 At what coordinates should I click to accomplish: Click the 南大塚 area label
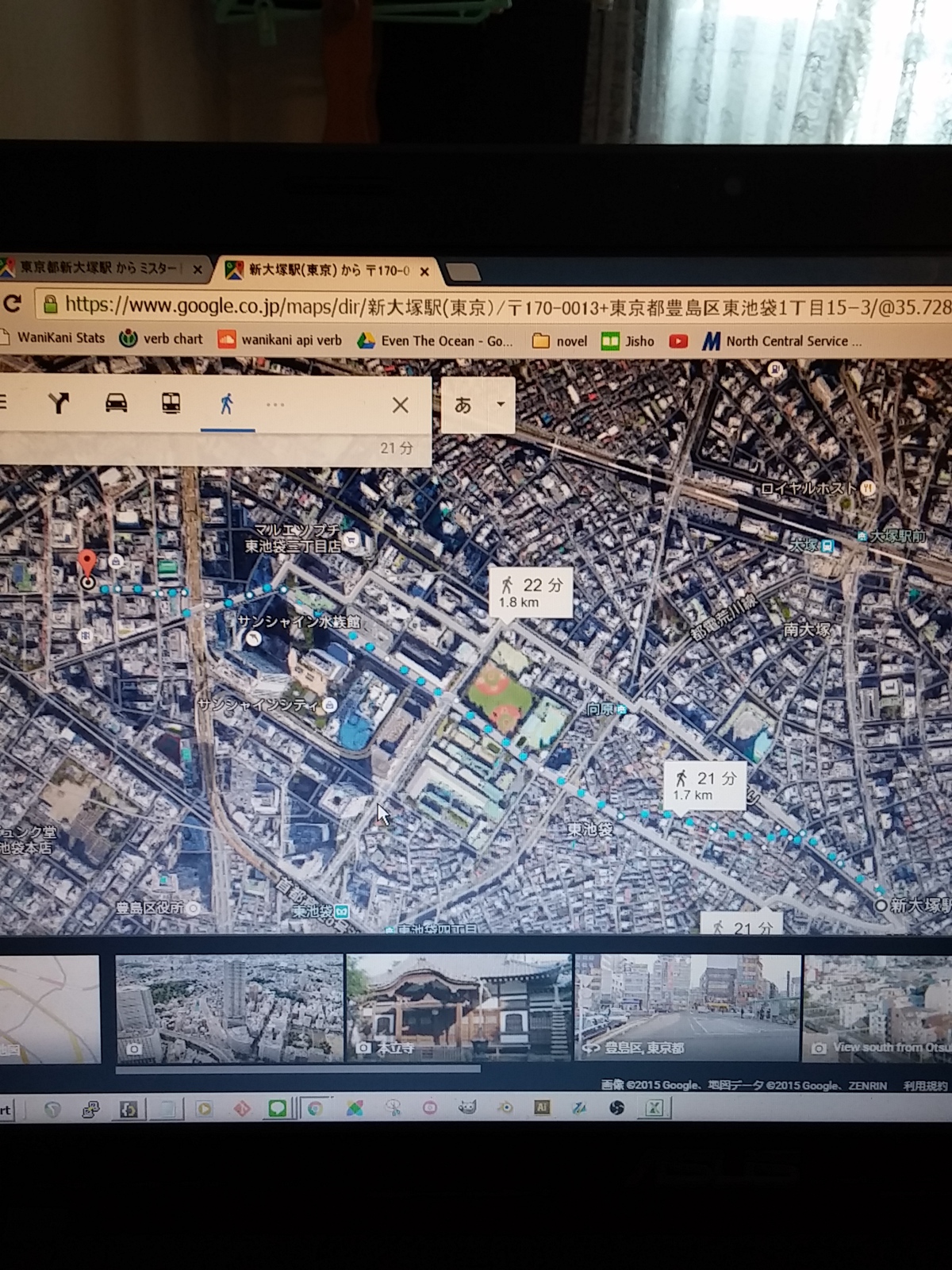click(x=807, y=630)
